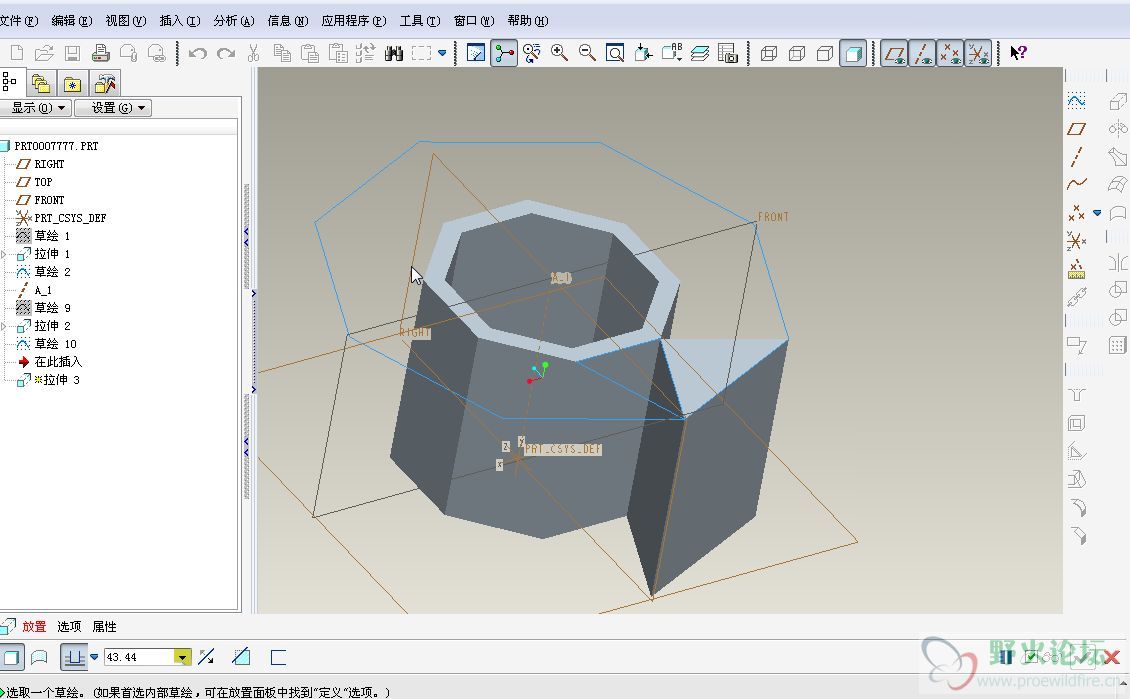Undo the last action
This screenshot has width=1130, height=699.
[x=197, y=53]
